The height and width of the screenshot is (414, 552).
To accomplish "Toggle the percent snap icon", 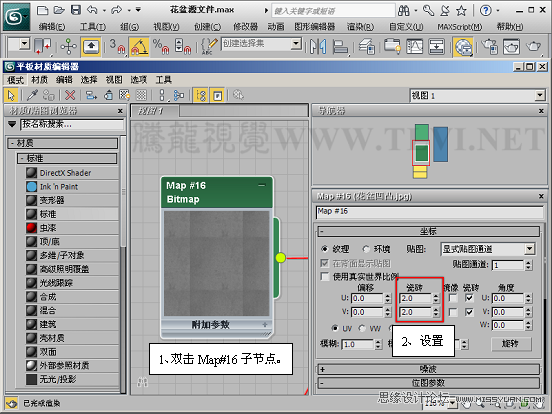I will pos(161,46).
